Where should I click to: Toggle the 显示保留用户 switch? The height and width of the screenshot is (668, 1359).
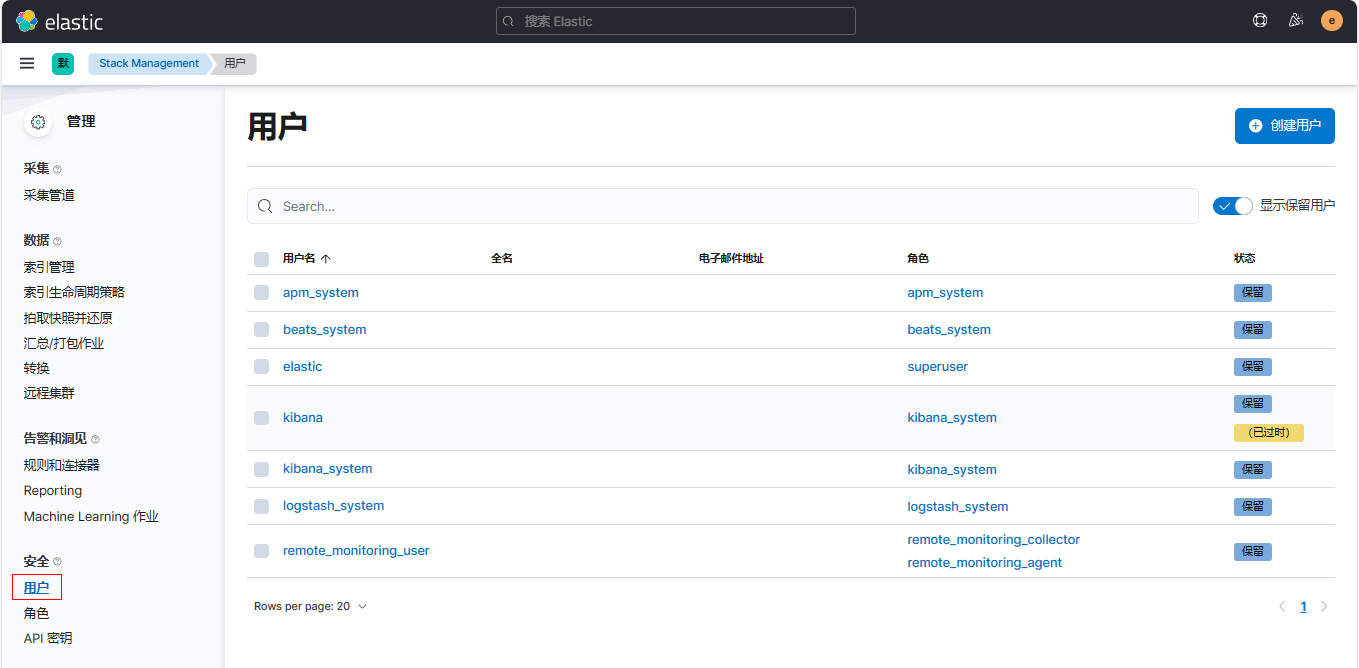[x=1232, y=206]
